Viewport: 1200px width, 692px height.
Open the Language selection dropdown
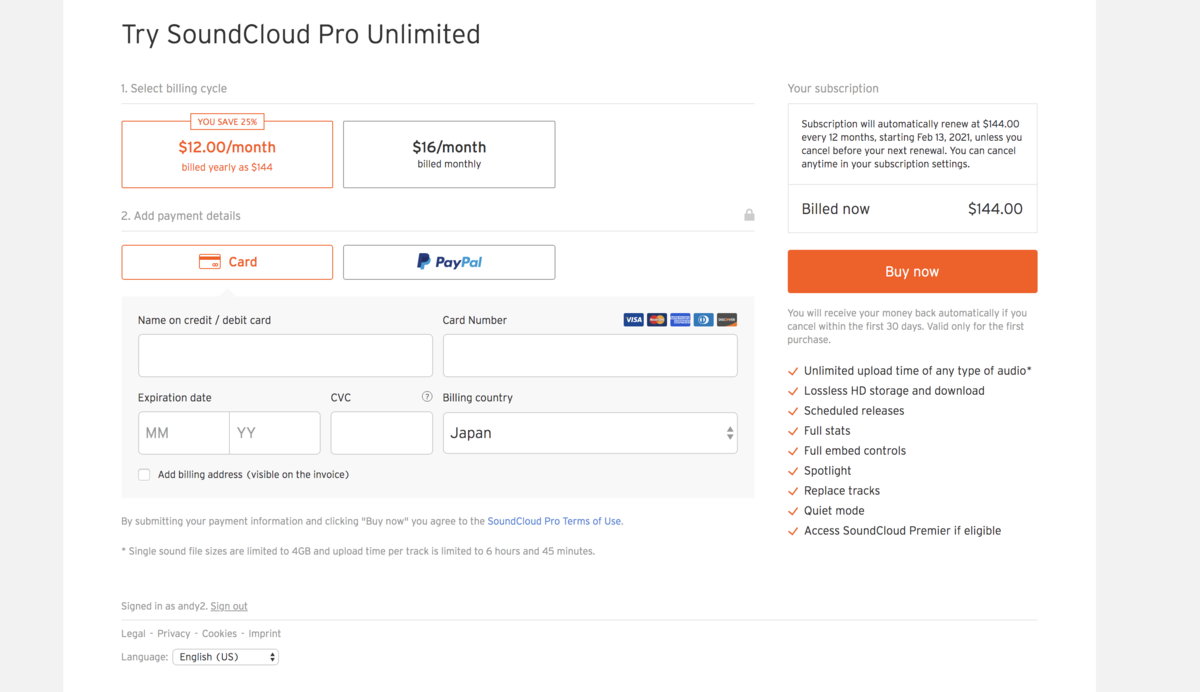coord(225,656)
